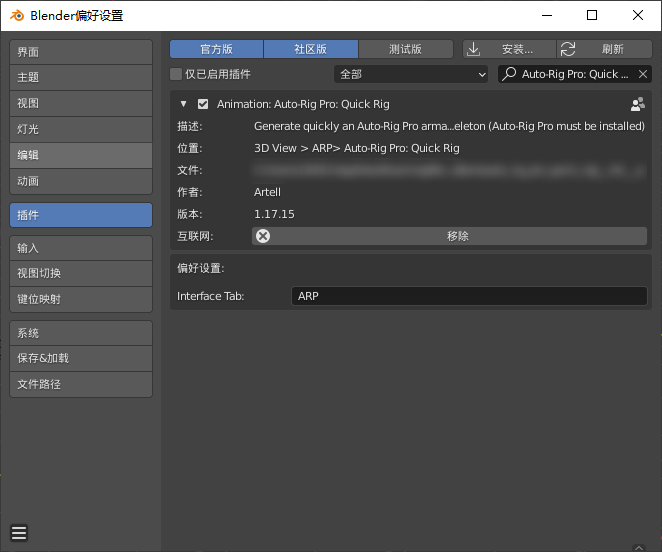Toggle the 仅已启用插件 checkbox
Screen dimensions: 662x552
point(176,74)
